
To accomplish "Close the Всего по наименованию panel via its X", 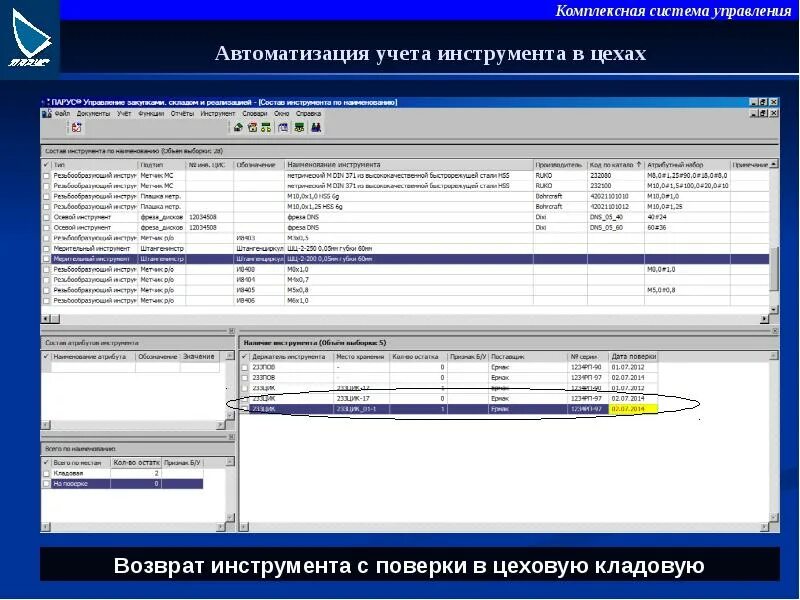I will point(231,437).
